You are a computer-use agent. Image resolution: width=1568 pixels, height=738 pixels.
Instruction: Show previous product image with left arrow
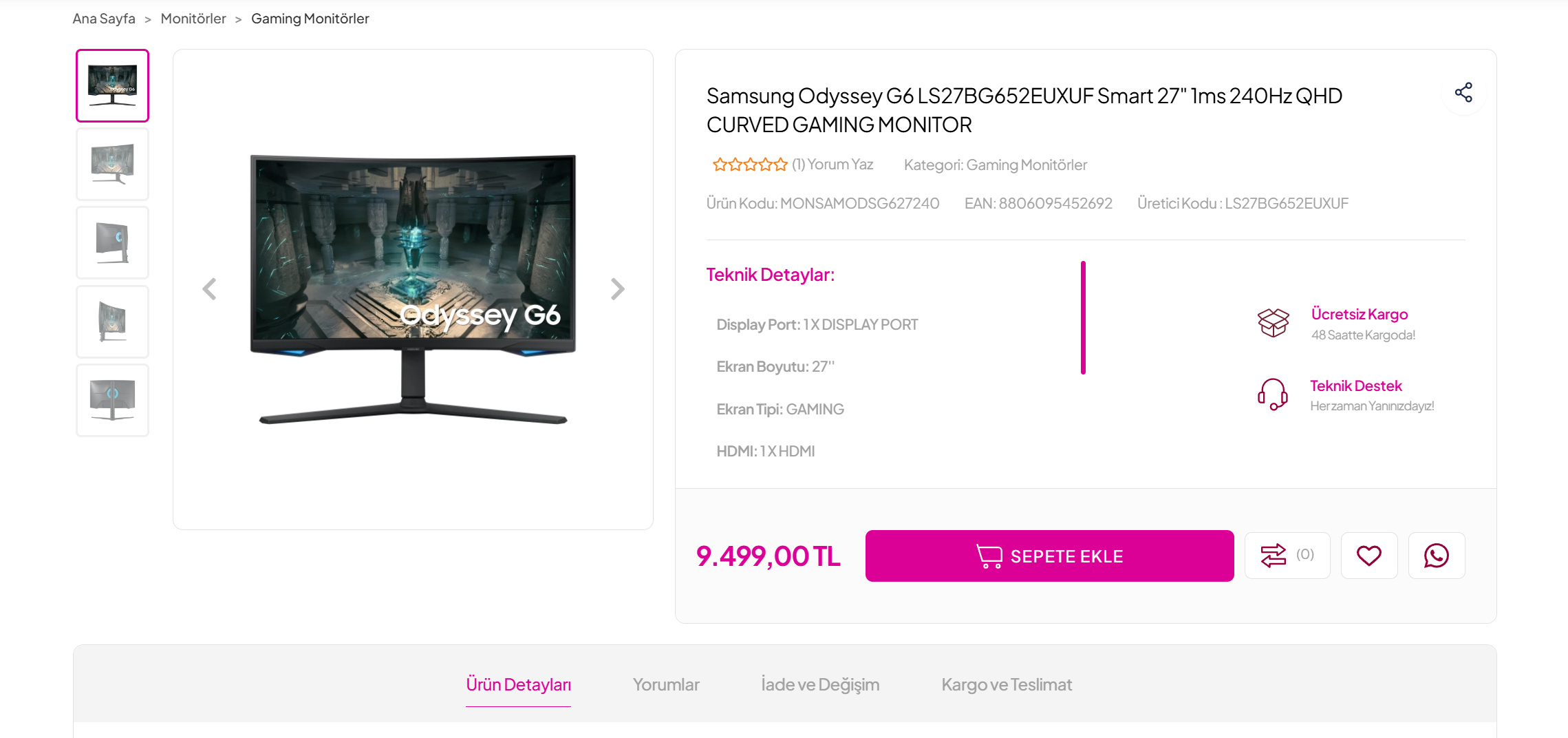click(209, 289)
